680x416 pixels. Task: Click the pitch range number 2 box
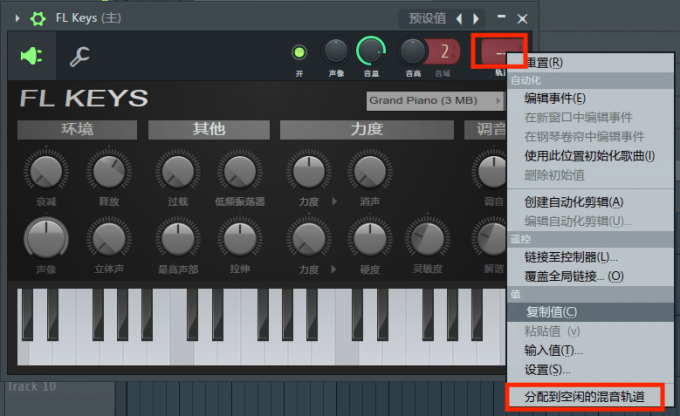(443, 51)
